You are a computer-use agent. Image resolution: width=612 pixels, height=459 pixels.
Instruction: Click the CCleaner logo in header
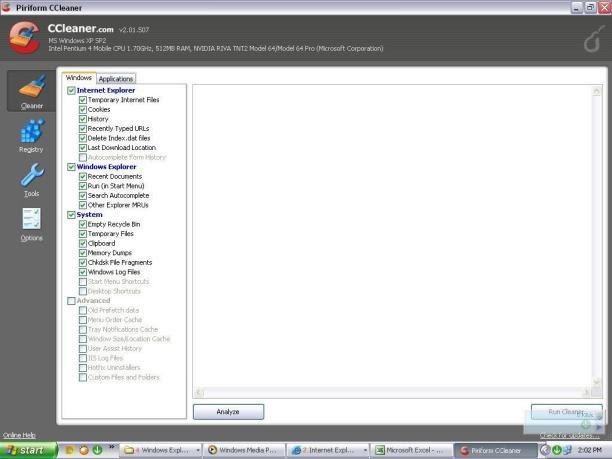coord(25,37)
